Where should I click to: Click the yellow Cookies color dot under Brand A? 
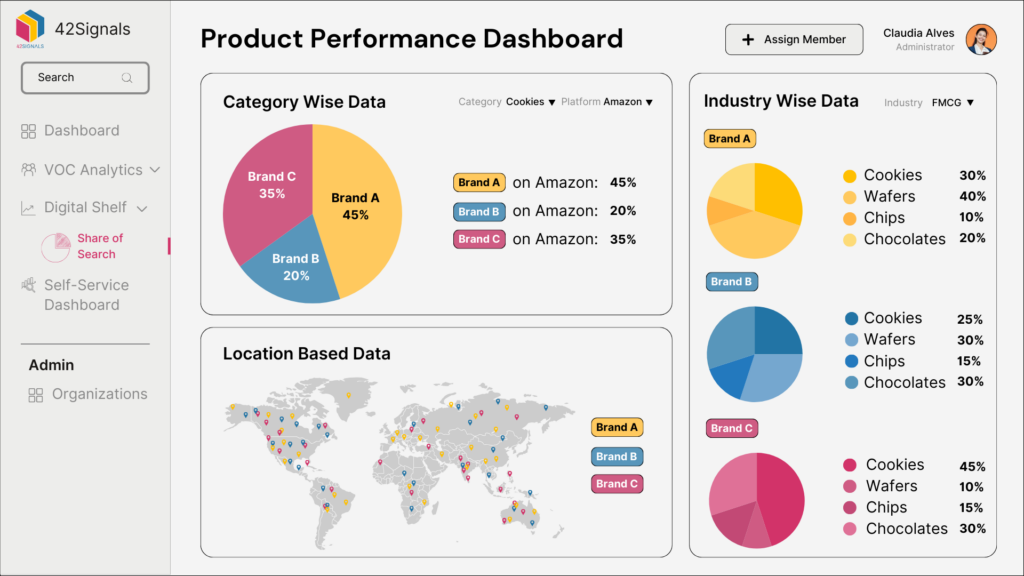point(852,174)
